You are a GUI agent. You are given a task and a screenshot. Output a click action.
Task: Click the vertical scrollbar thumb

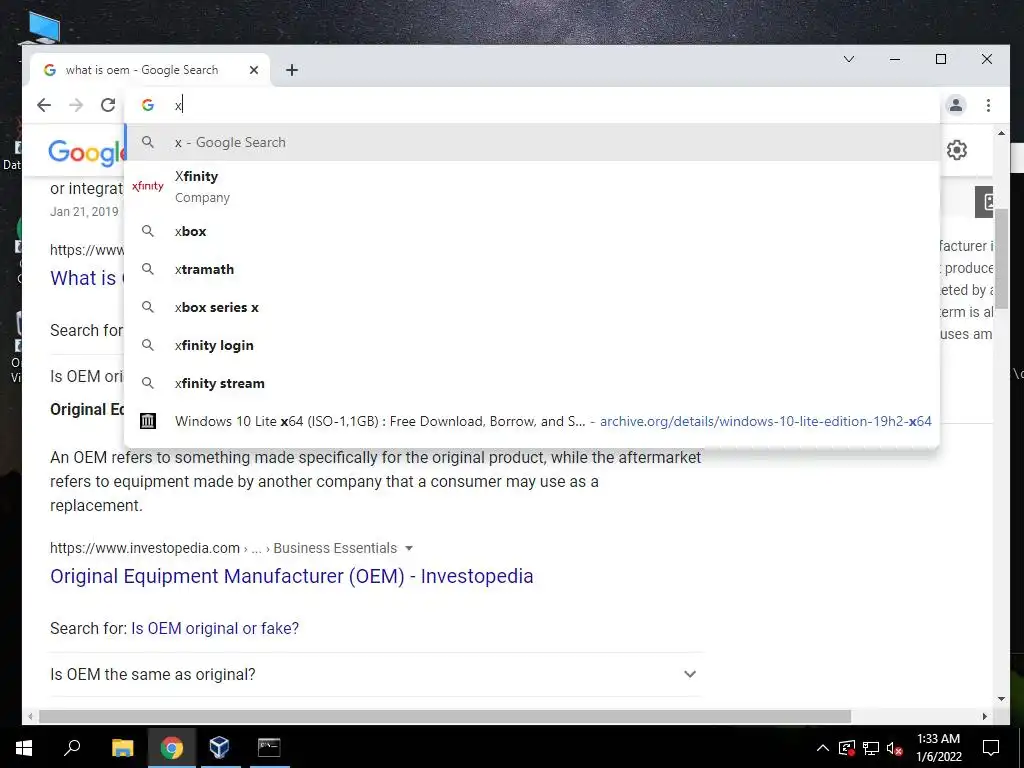click(1002, 261)
